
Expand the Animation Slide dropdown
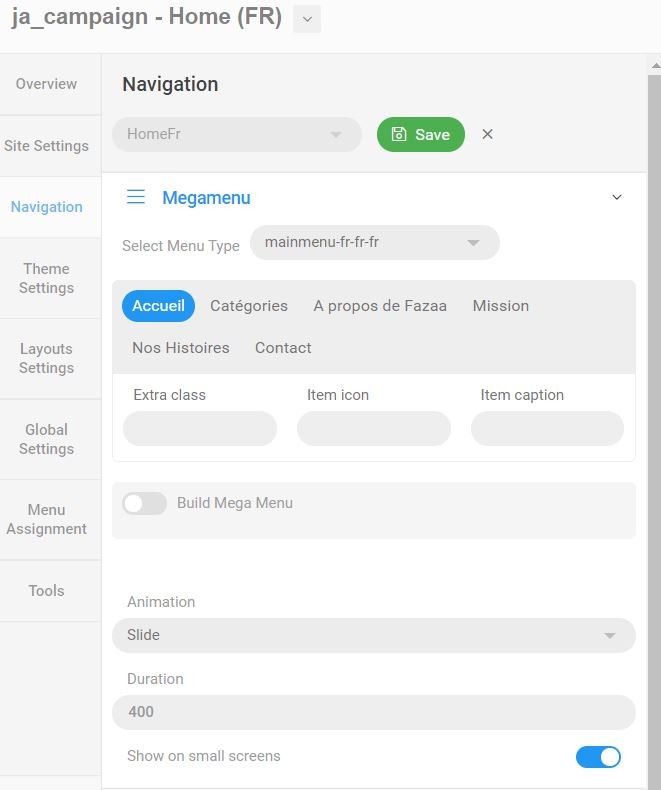pyautogui.click(x=373, y=635)
